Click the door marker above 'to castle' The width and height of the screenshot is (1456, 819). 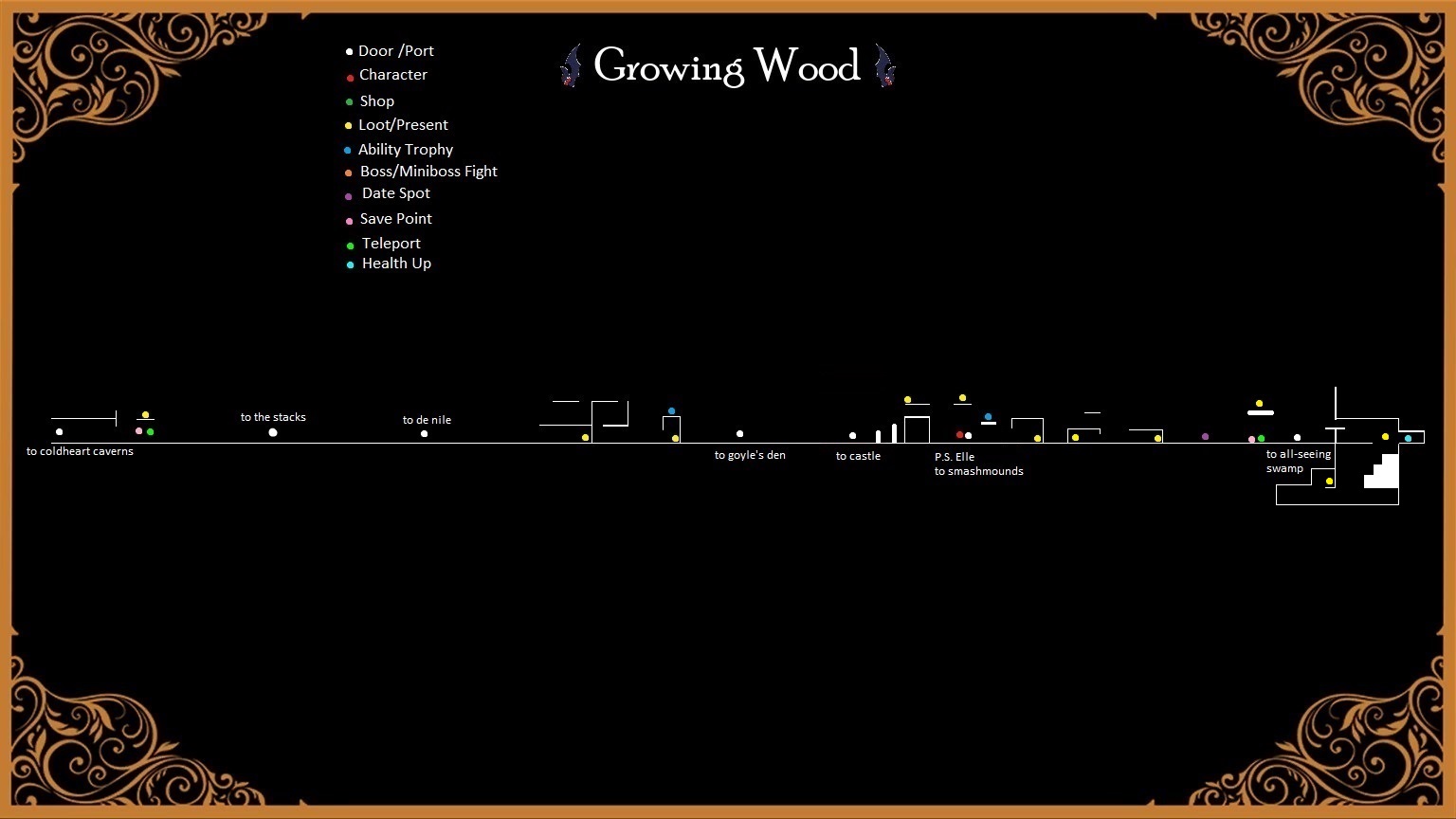pos(852,436)
